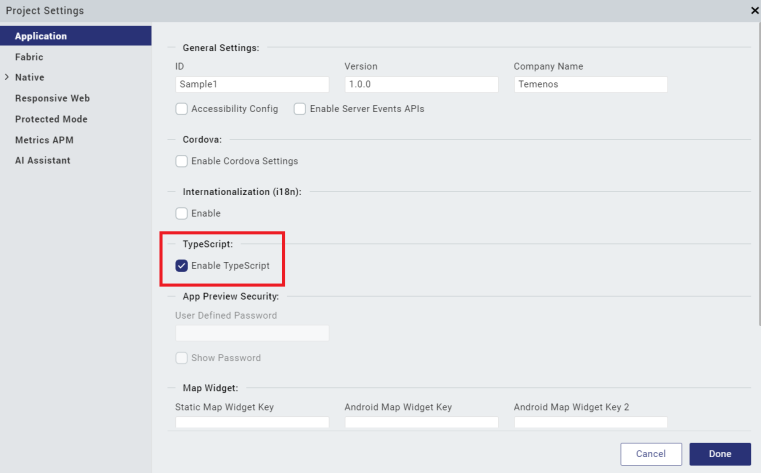
Task: Edit the Company Name field
Action: pyautogui.click(x=590, y=85)
